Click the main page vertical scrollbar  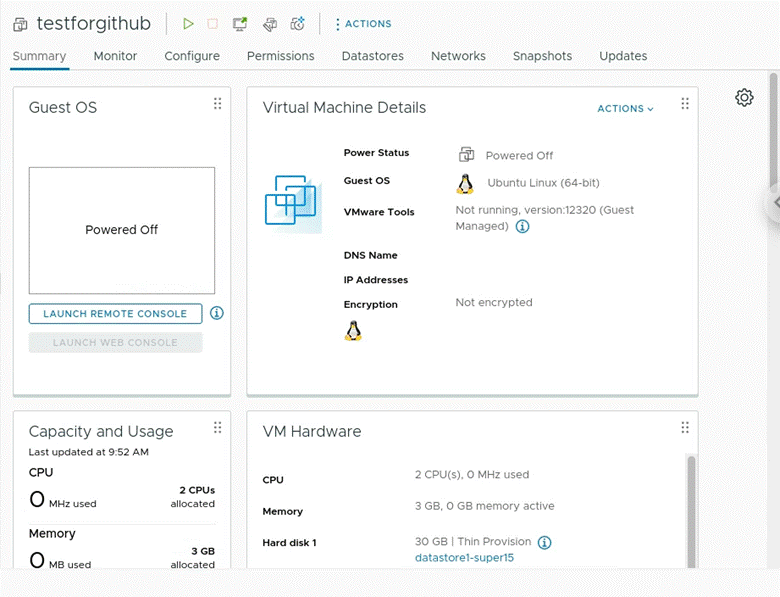click(x=774, y=130)
